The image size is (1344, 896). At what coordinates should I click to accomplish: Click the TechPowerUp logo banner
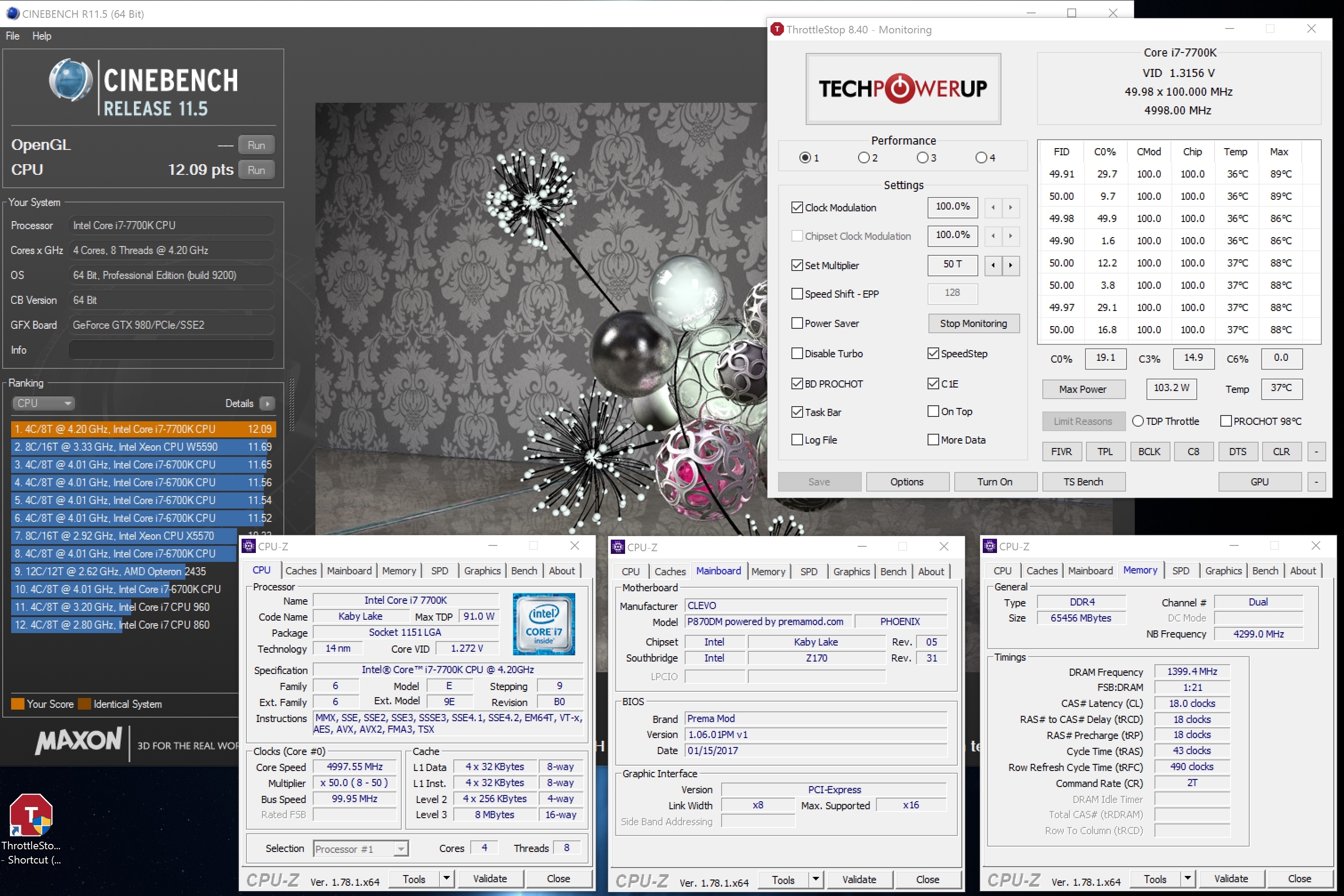(903, 89)
